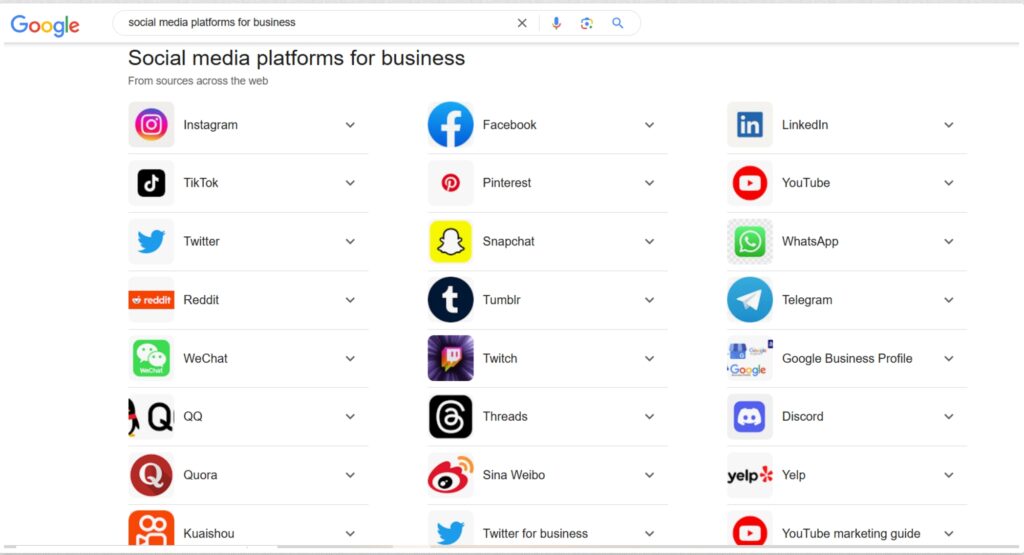
Task: Expand the Instagram entry chevron
Action: 350,125
